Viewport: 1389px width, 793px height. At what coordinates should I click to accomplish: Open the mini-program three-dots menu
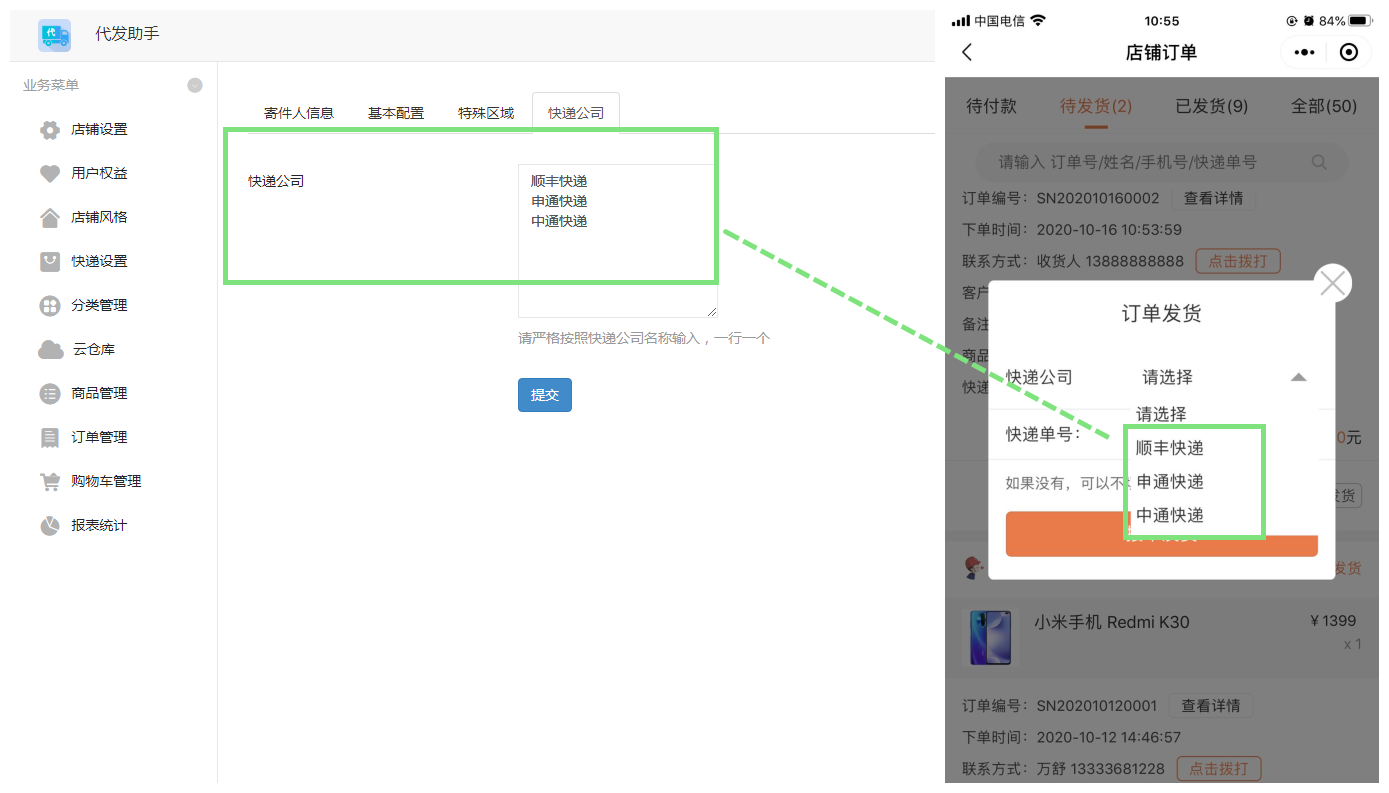tap(1304, 53)
